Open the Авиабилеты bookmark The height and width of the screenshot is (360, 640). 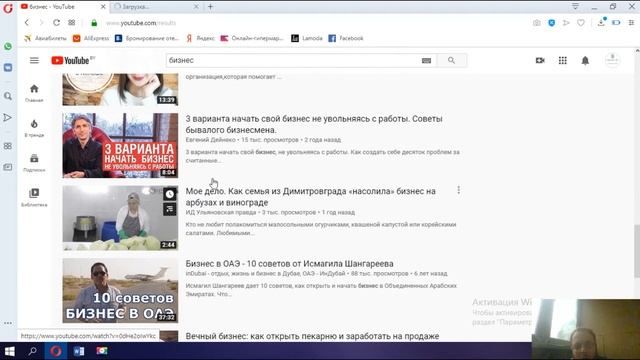[45, 38]
